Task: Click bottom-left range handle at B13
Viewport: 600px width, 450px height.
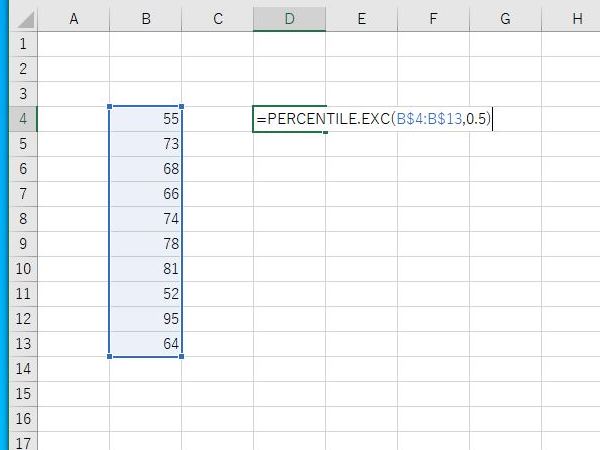Action: (110, 357)
